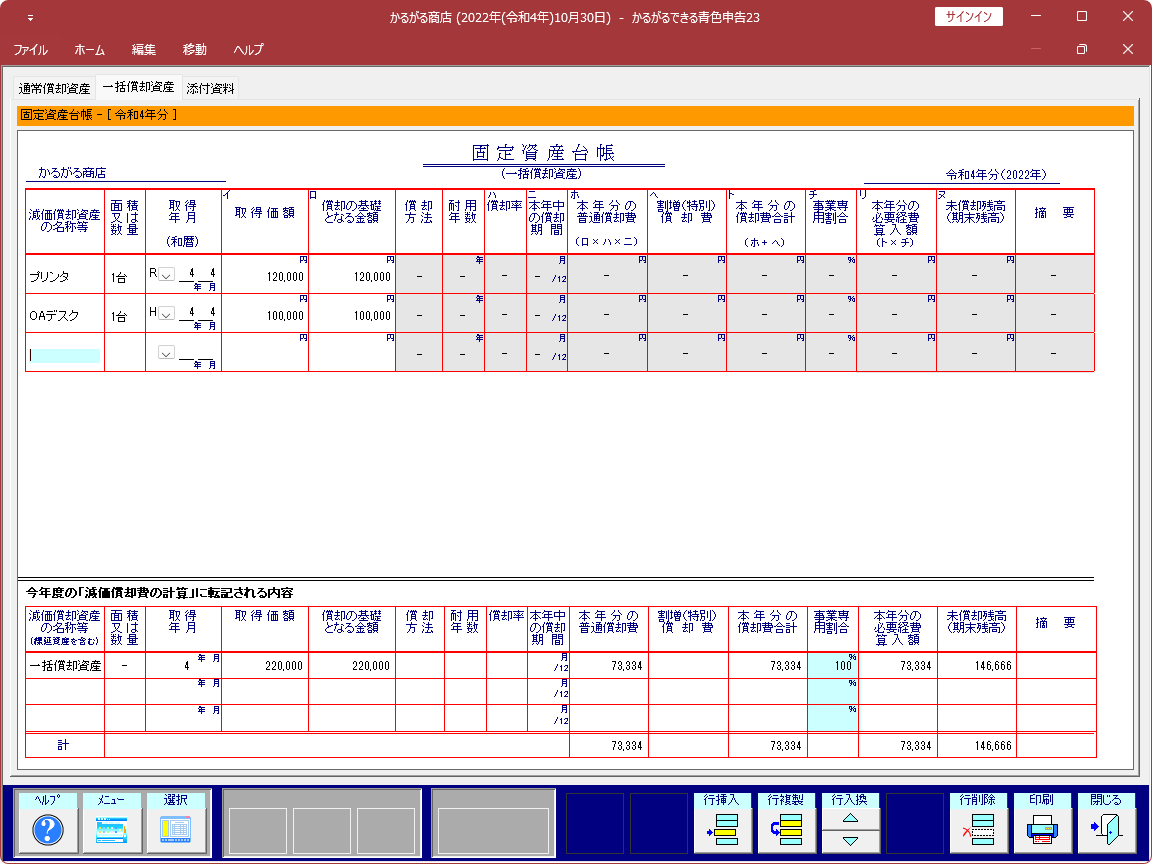Click かるがる商店 shop name text
1152x864 pixels.
(x=72, y=173)
